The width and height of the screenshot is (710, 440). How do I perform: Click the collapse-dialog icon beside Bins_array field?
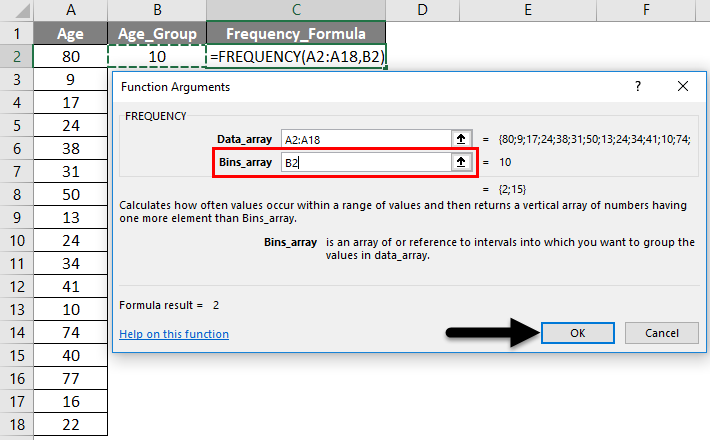pos(461,162)
